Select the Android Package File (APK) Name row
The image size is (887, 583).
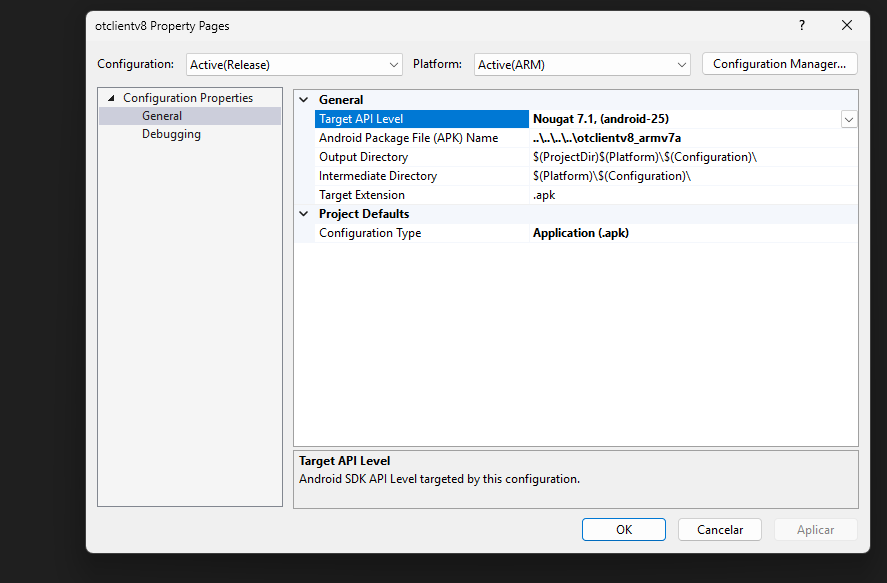408,138
